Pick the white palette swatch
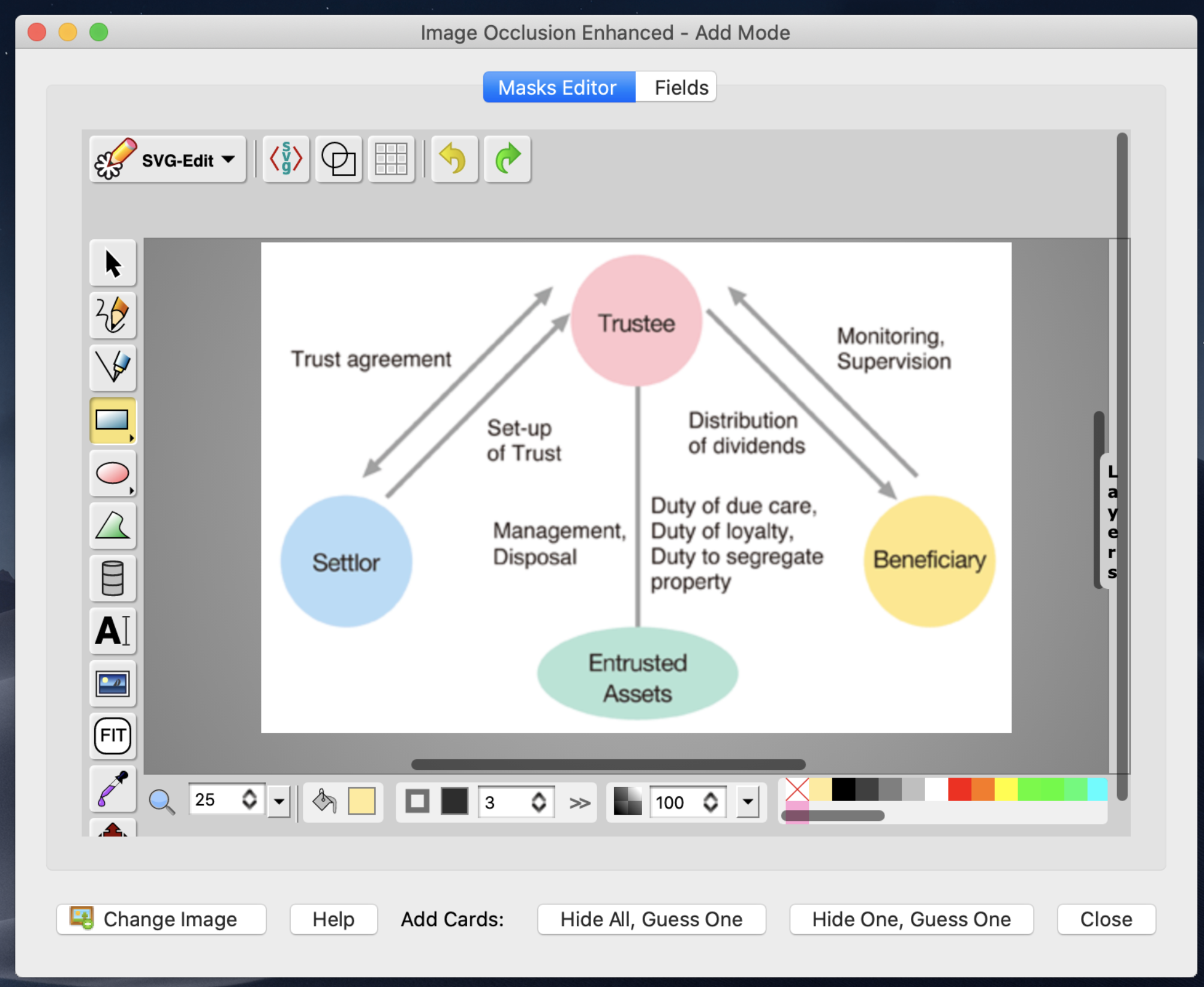1204x987 pixels. 936,789
